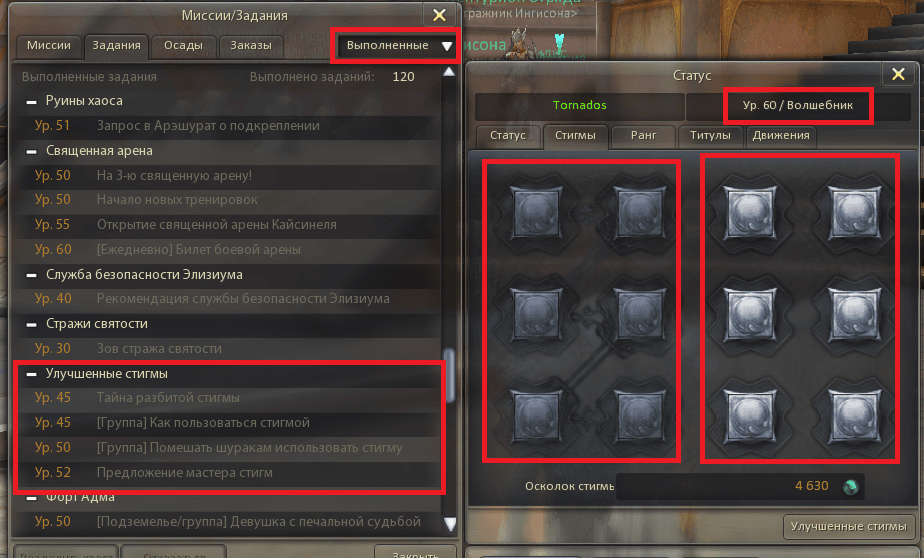The image size is (924, 558).
Task: Click the Улучшенные стигмы button
Action: point(849,527)
